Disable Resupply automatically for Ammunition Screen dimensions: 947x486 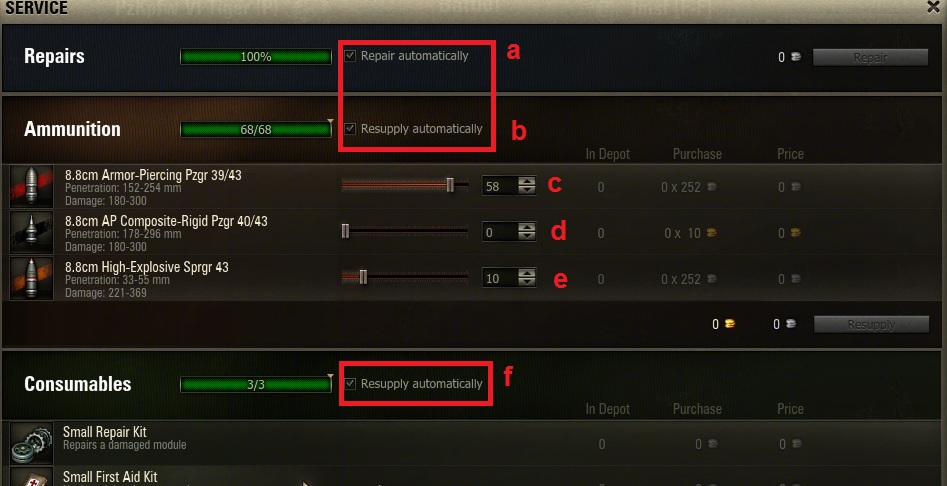click(x=350, y=129)
